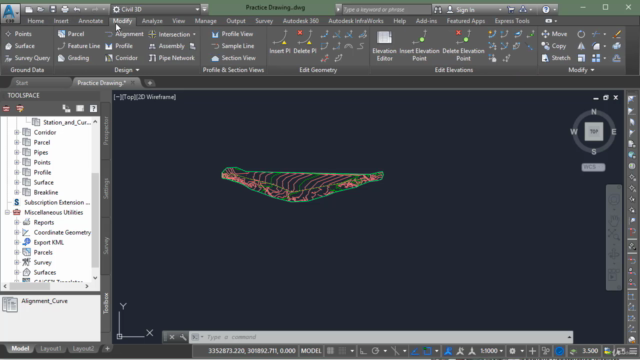Open annotation scale 1:1000 dropdown

491,351
